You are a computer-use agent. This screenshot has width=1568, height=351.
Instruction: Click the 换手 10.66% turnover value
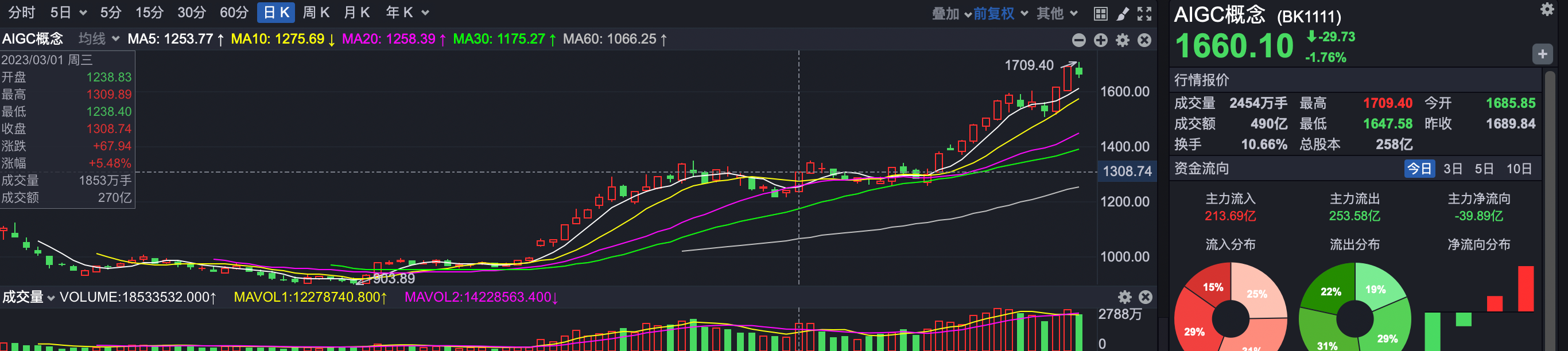[x=1264, y=145]
